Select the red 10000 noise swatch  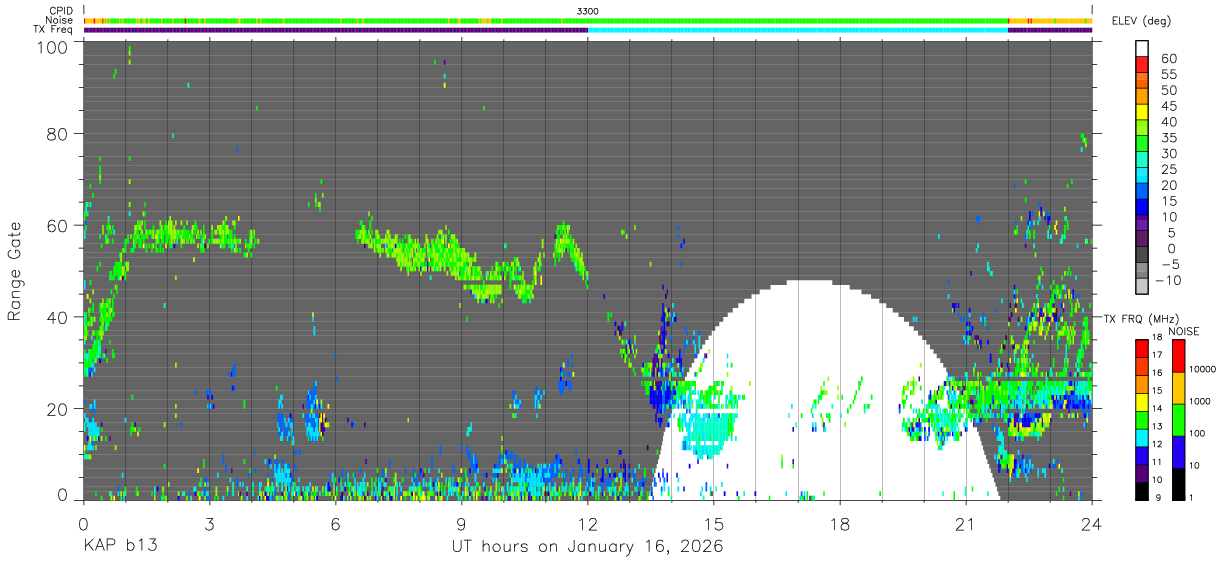pos(1178,355)
